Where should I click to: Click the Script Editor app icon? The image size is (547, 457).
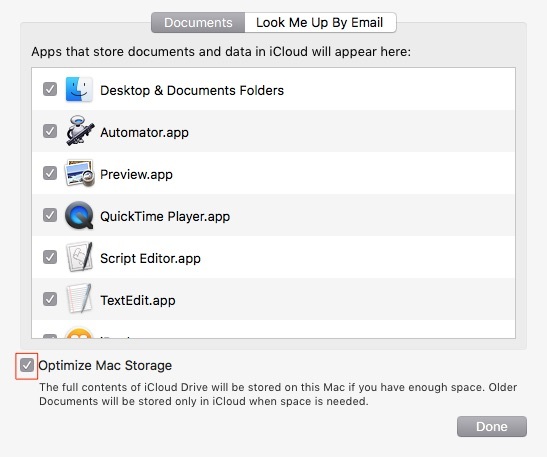pos(80,257)
